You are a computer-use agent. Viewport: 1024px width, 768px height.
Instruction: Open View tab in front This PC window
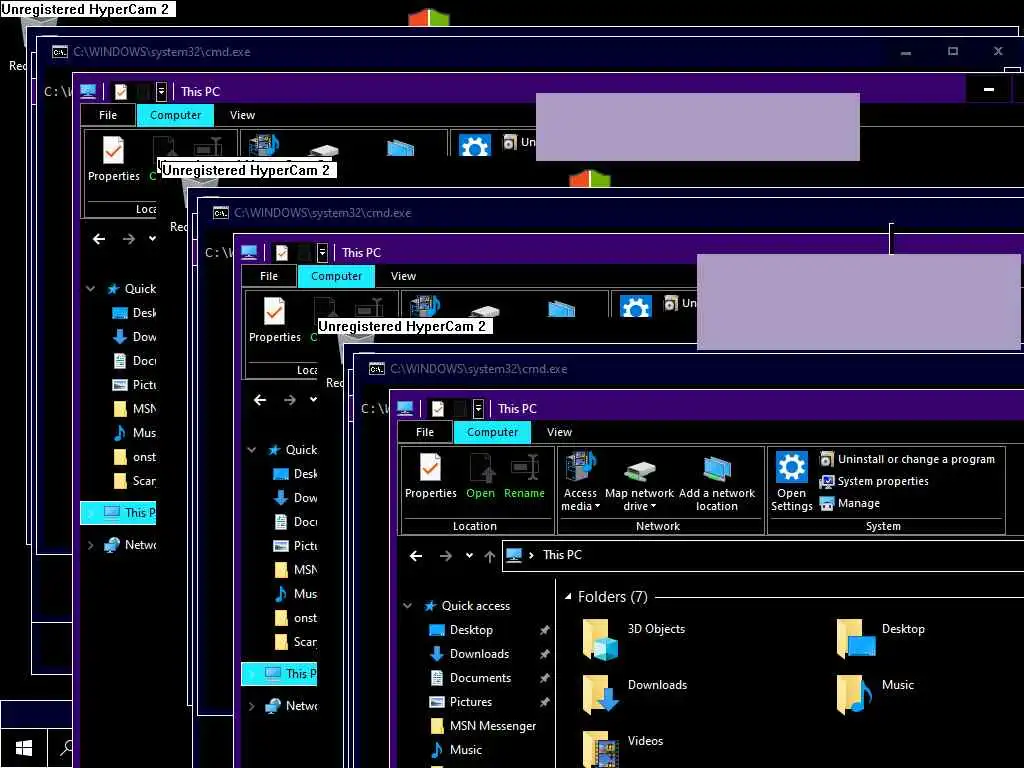[559, 432]
